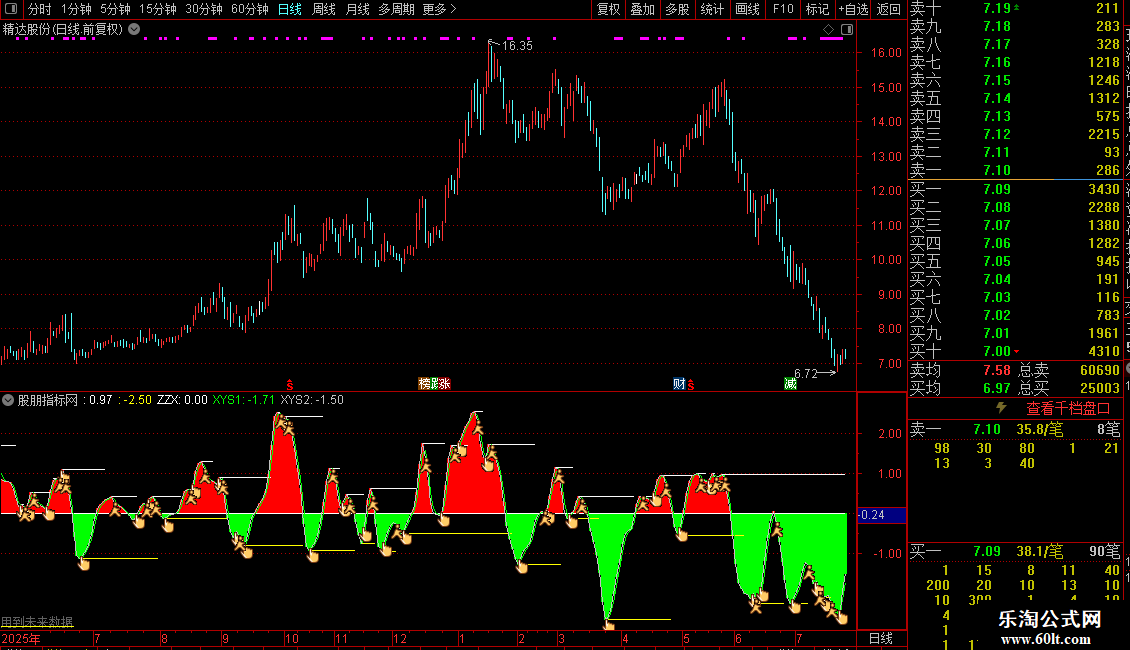Open the 多周期 multi-period view
The width and height of the screenshot is (1130, 650).
(x=396, y=9)
